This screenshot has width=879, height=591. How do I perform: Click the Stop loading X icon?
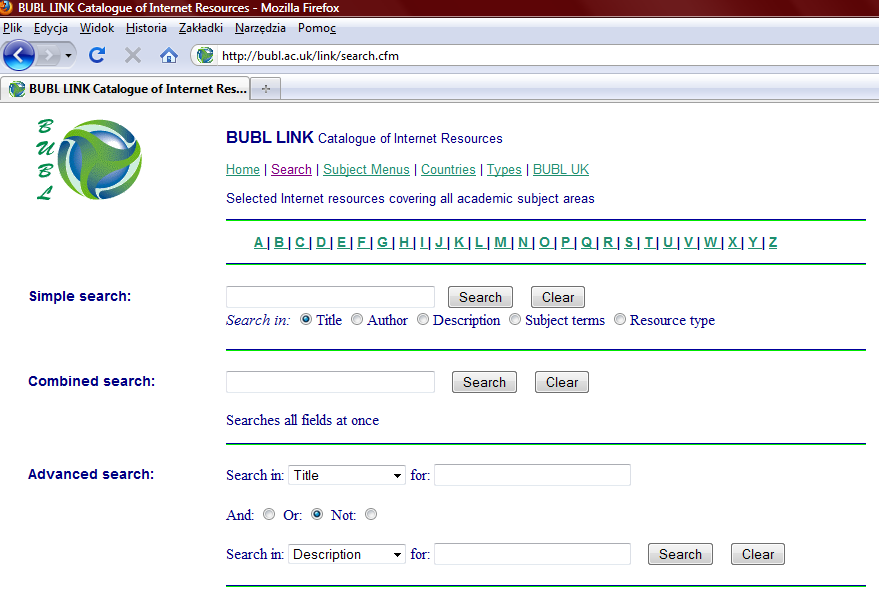133,55
